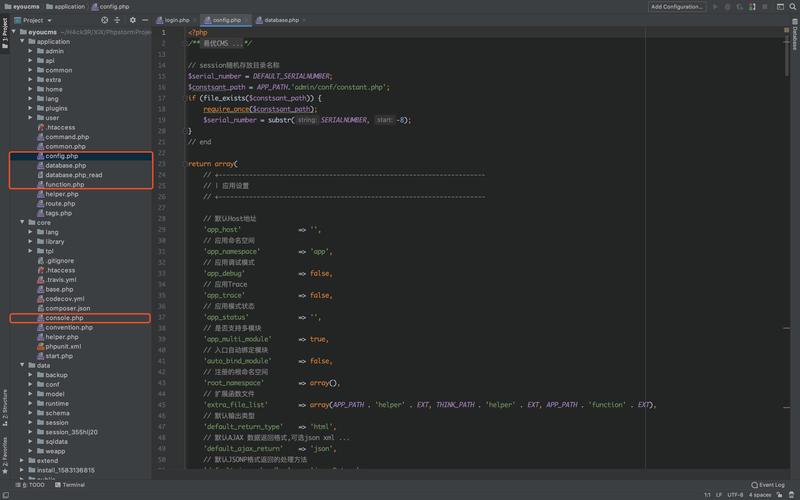This screenshot has height=500, width=800.
Task: Toggle the Project side tab on left edge
Action: click(5, 33)
